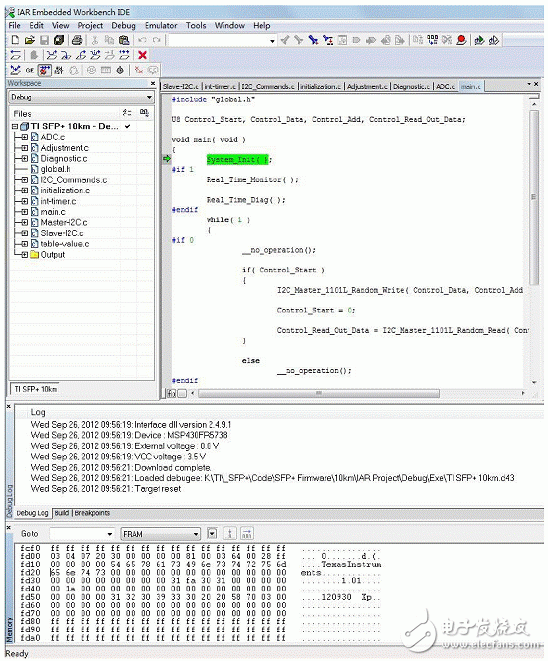
Task: Open the FRAM memory zone dropdown
Action: 160,534
